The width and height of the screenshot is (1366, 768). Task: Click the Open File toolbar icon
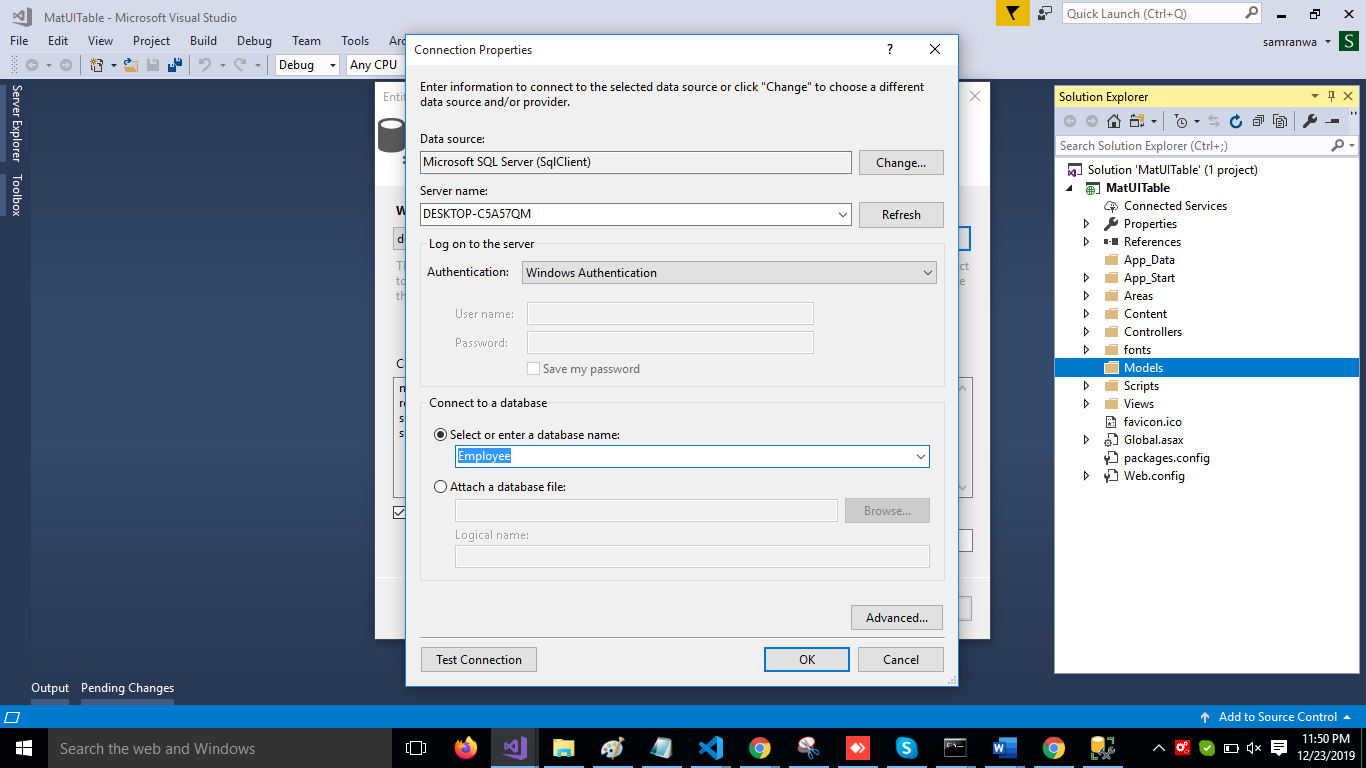pos(130,65)
